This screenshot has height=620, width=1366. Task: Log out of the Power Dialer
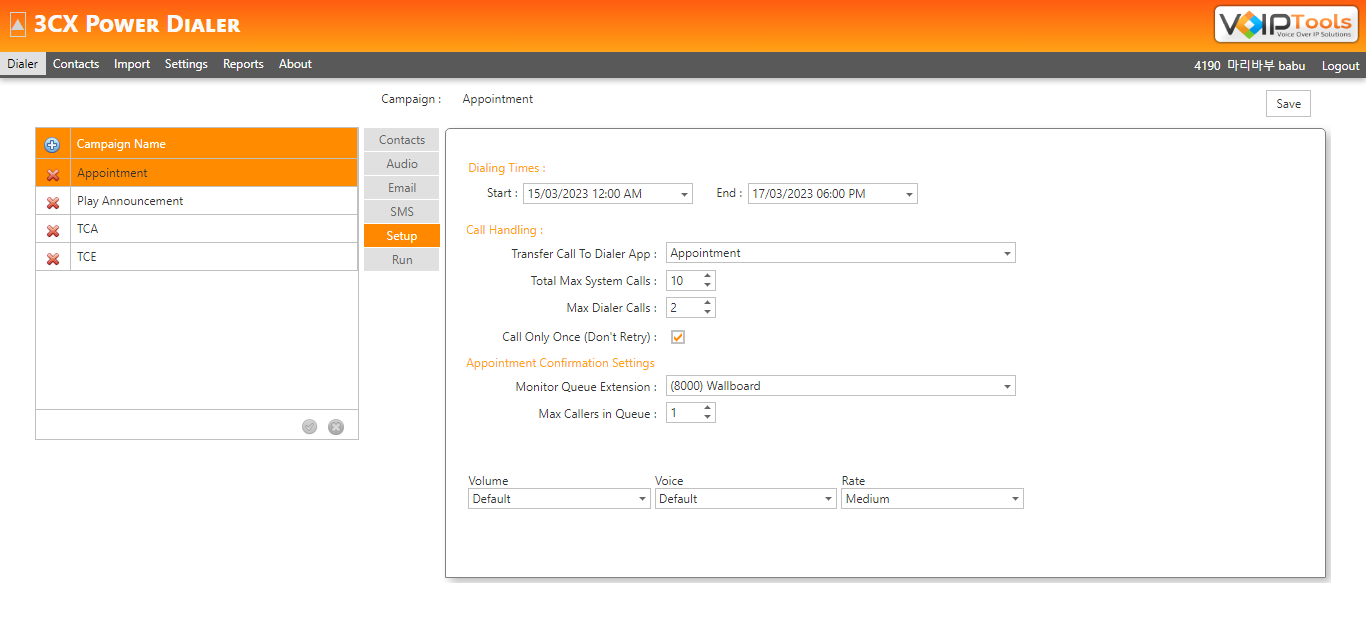[1340, 65]
